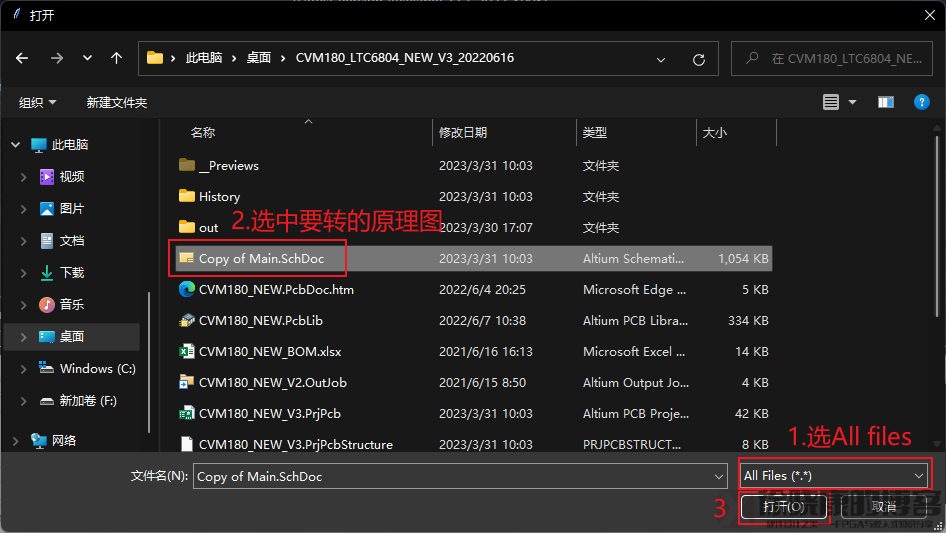Open the file type filter All Files dropdown
This screenshot has height=533, width=946.
[834, 476]
